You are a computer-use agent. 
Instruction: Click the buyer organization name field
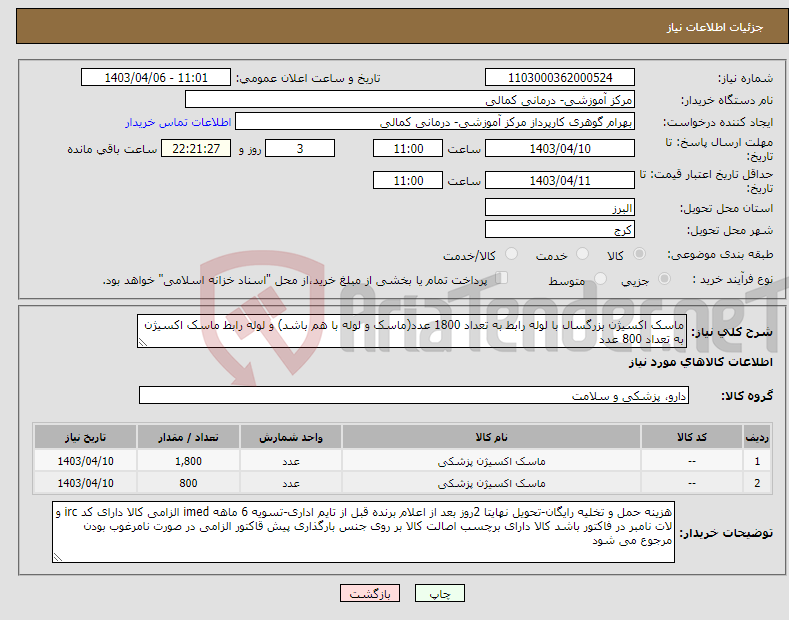click(x=410, y=100)
